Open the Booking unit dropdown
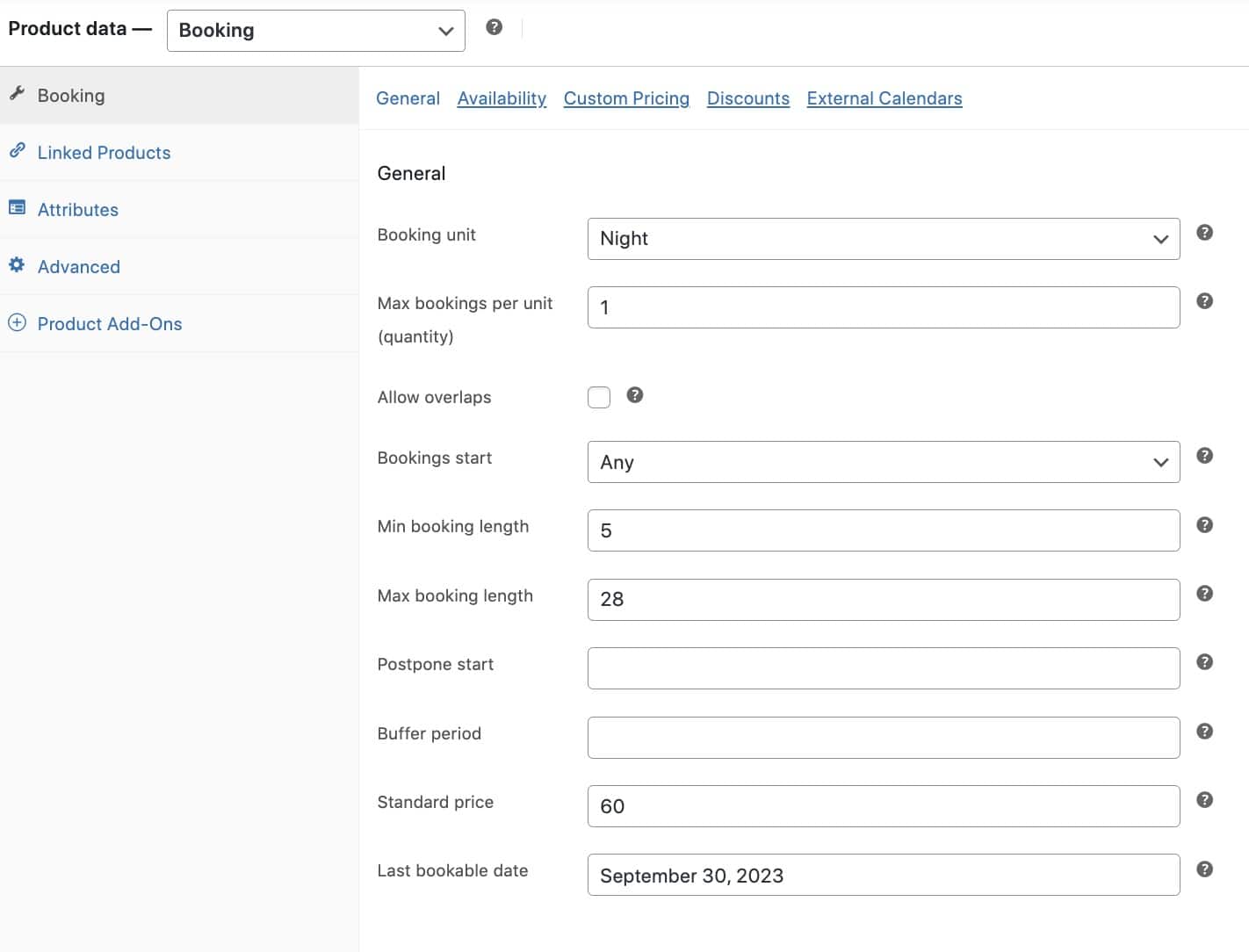 [x=884, y=239]
